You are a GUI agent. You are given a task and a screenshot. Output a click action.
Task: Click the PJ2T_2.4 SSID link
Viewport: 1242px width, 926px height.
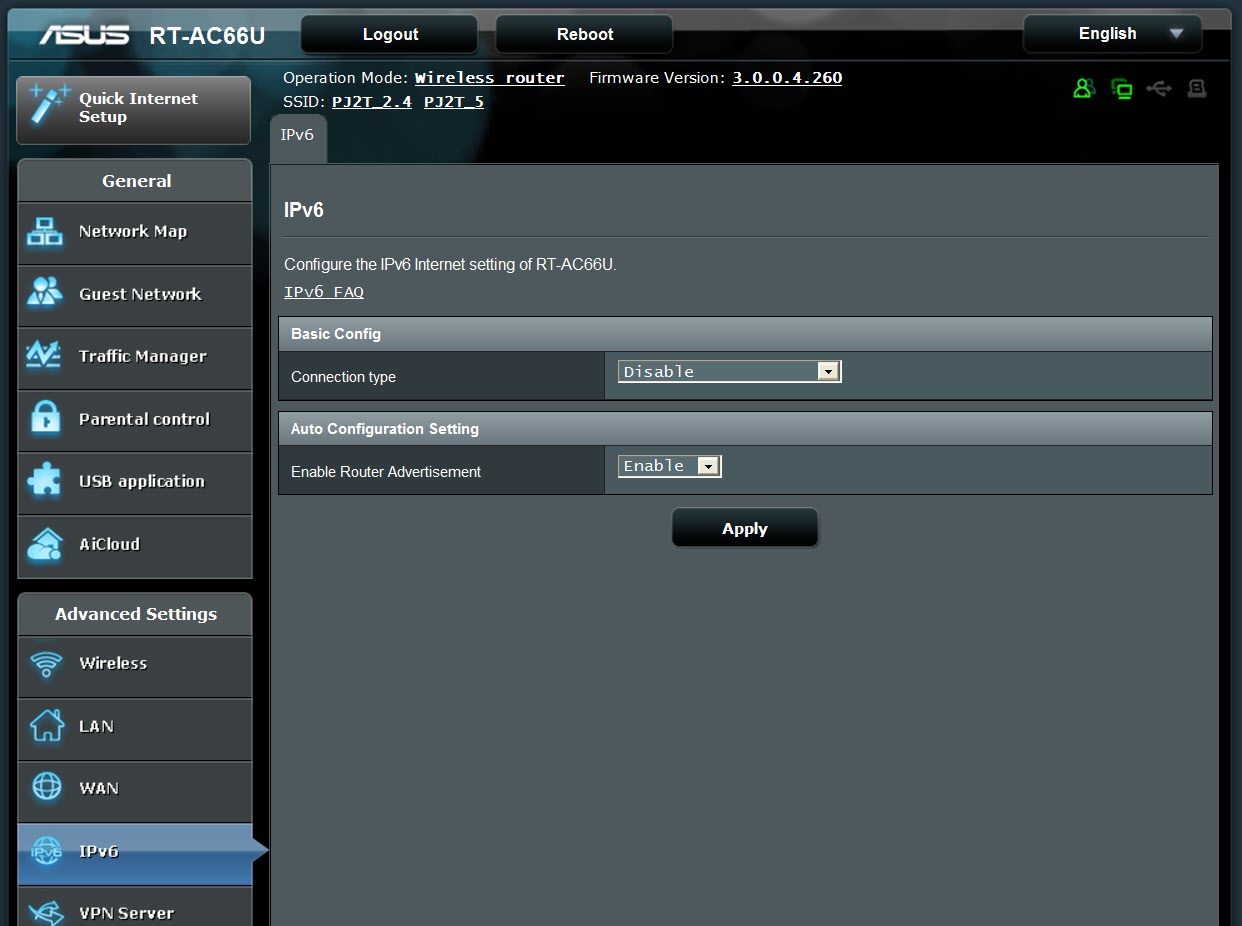click(372, 102)
